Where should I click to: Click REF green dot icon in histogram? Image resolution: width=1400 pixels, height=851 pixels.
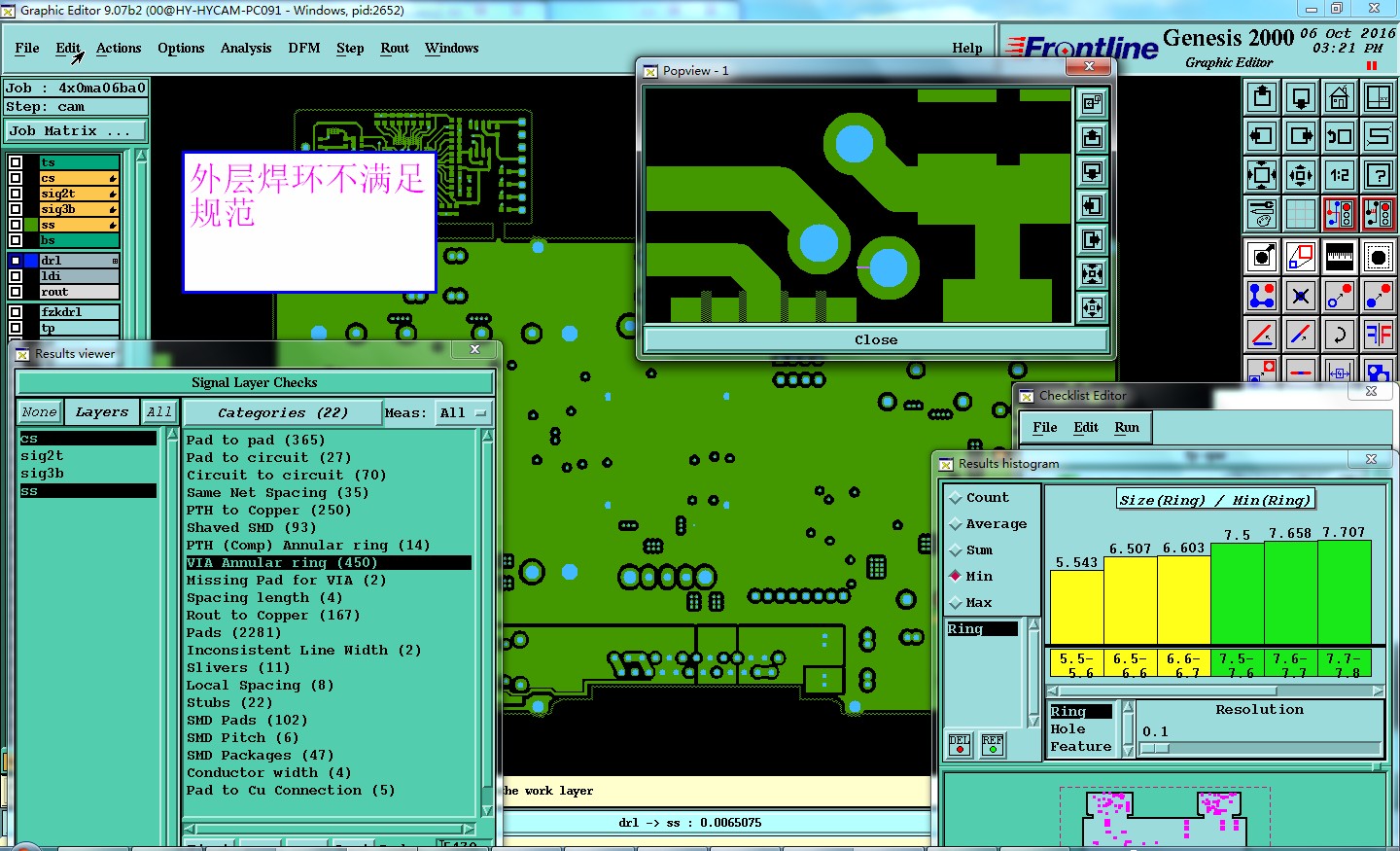pos(993,745)
